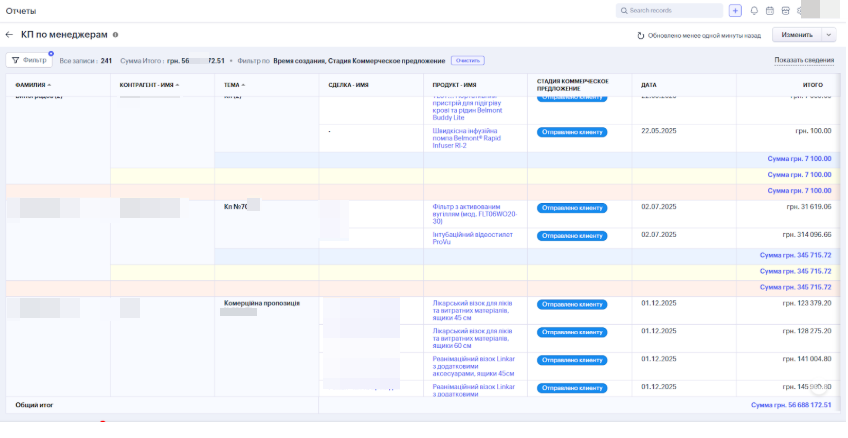The height and width of the screenshot is (438, 848).
Task: Click the Дата column header
Action: coord(648,85)
